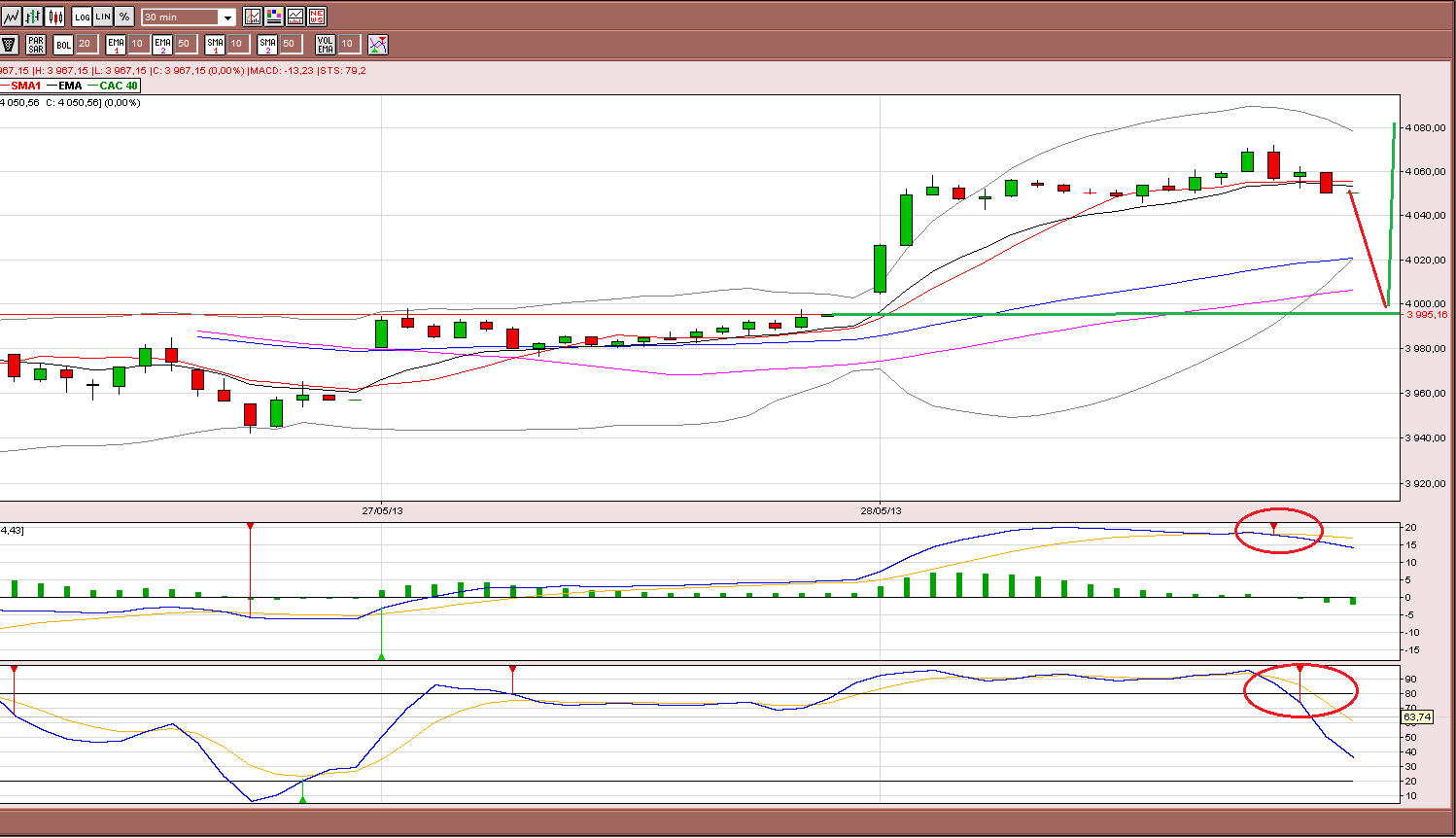Select candlestick chart display
The width and height of the screenshot is (1456, 838).
pyautogui.click(x=55, y=17)
